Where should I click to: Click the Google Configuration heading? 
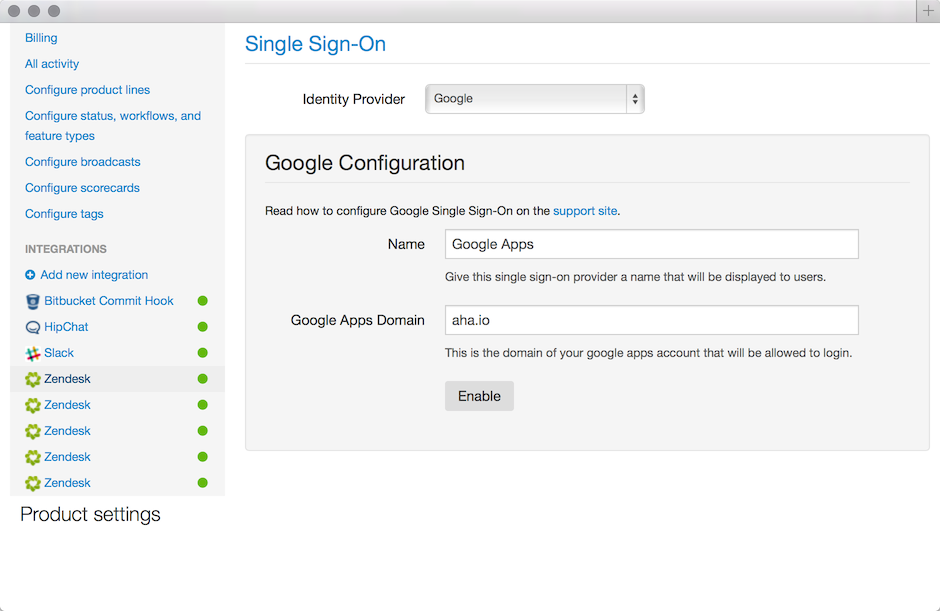[364, 163]
